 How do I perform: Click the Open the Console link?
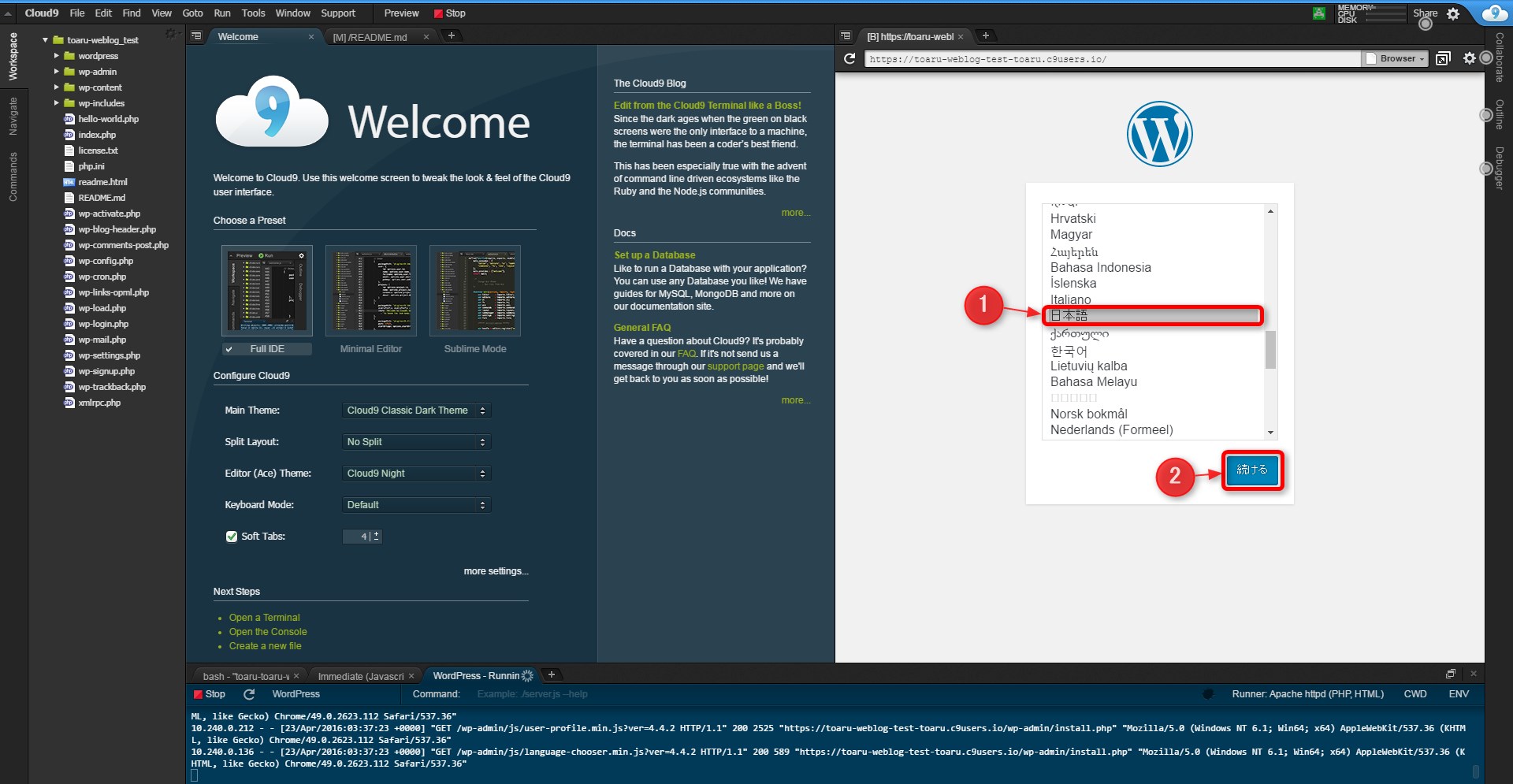pyautogui.click(x=268, y=632)
